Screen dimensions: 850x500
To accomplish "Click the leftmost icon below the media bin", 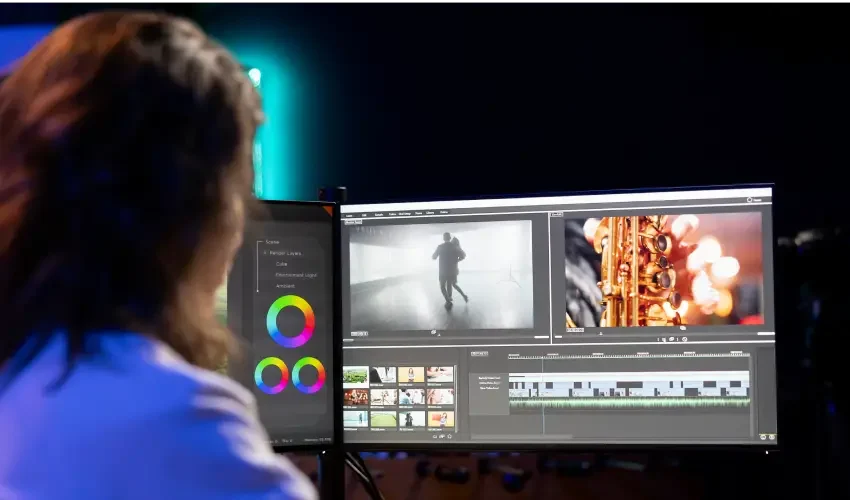I will click(x=435, y=436).
